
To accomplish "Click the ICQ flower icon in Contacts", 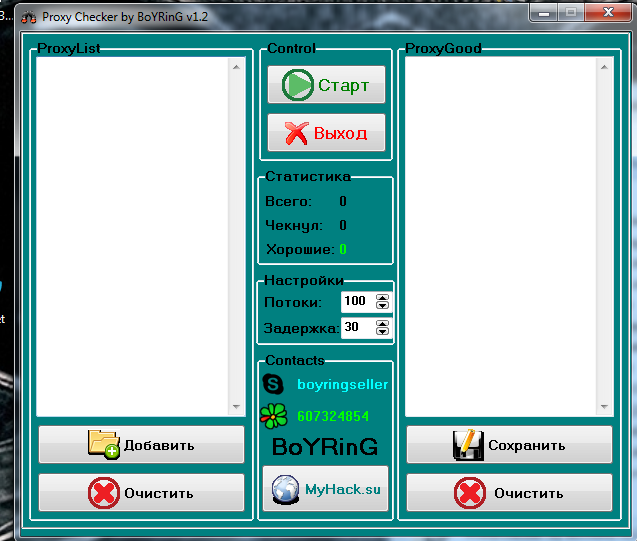I will [x=273, y=416].
